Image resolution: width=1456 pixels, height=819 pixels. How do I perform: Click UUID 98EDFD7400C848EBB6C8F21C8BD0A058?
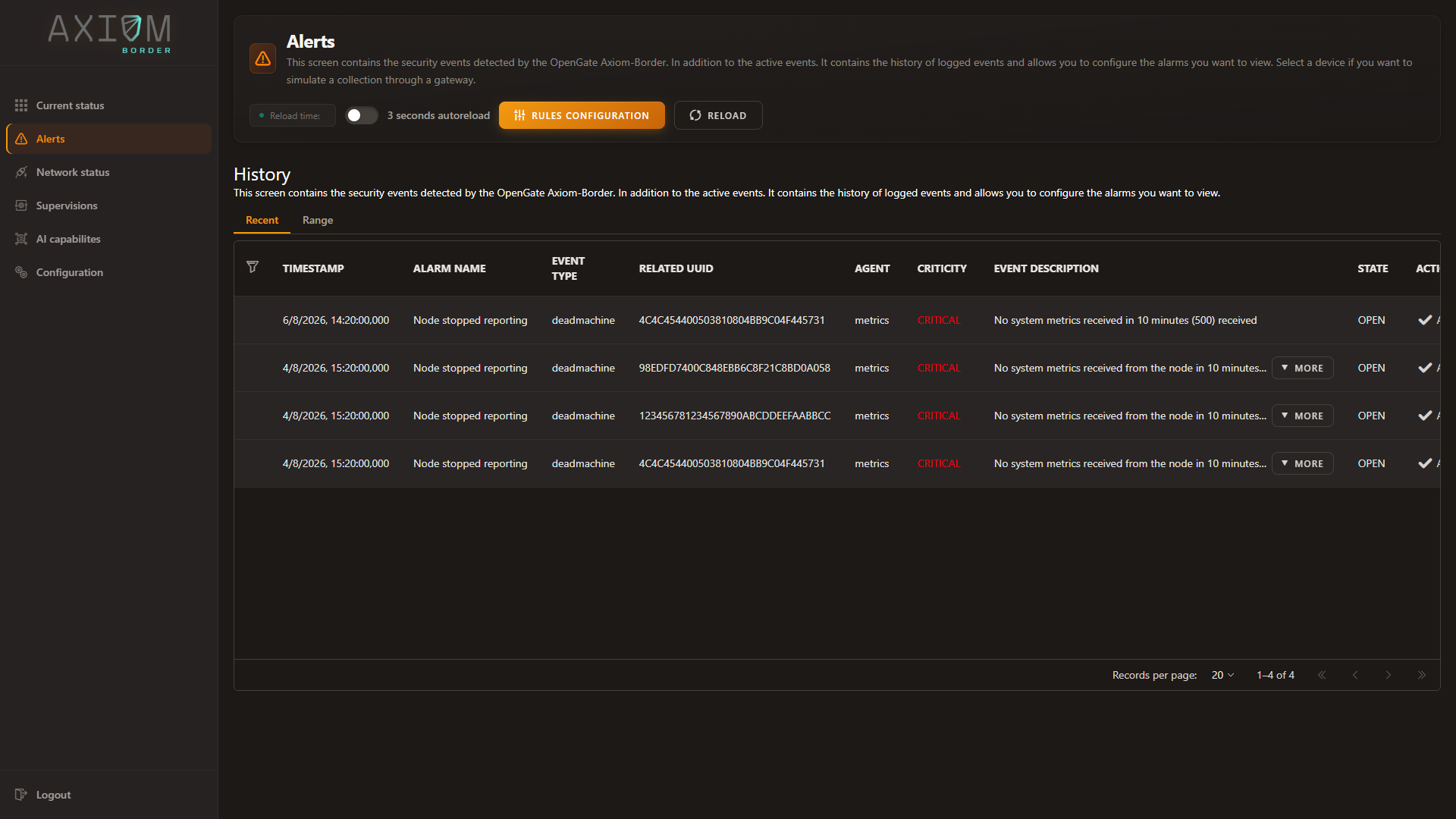pos(735,368)
